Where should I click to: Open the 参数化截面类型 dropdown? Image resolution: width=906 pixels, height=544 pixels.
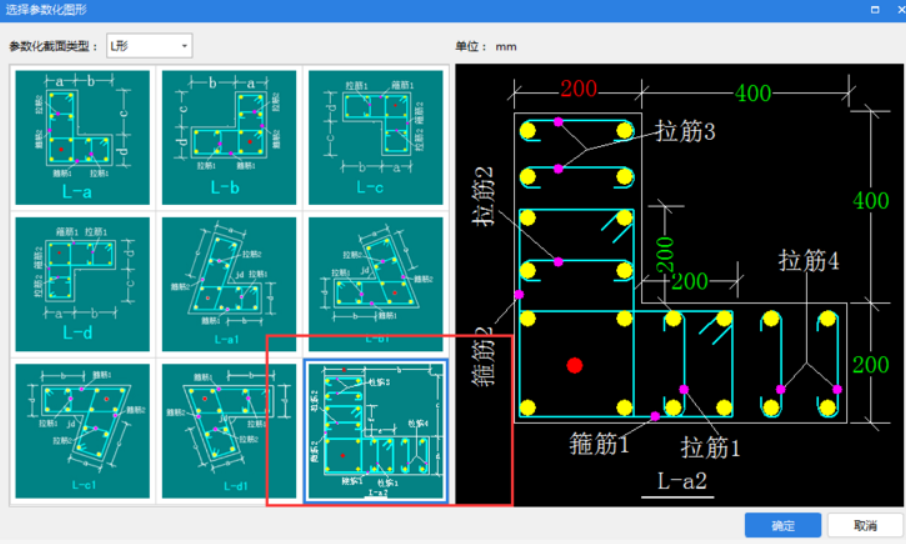pyautogui.click(x=149, y=46)
